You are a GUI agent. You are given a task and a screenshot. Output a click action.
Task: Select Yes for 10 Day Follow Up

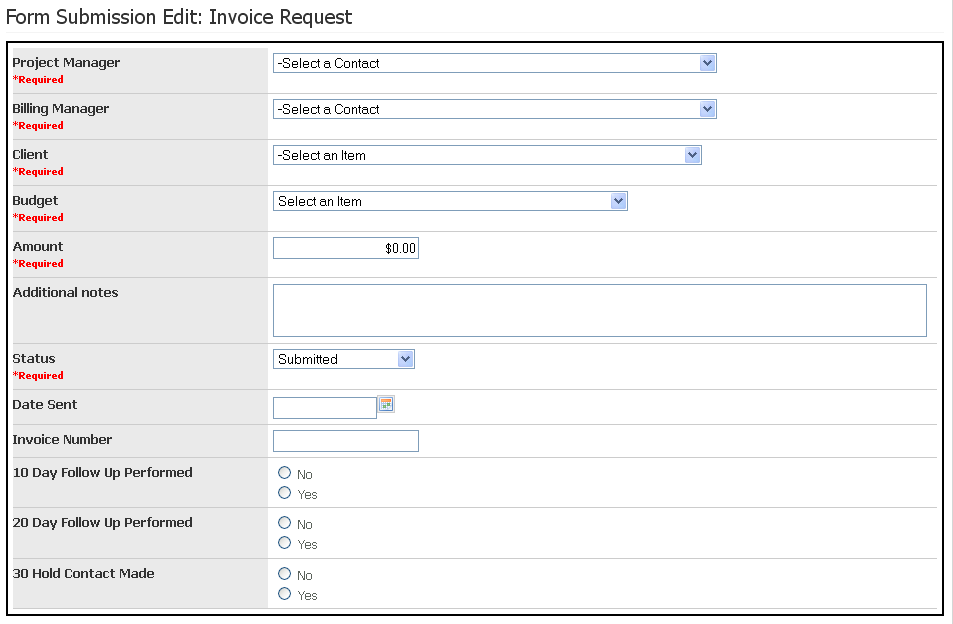(285, 493)
